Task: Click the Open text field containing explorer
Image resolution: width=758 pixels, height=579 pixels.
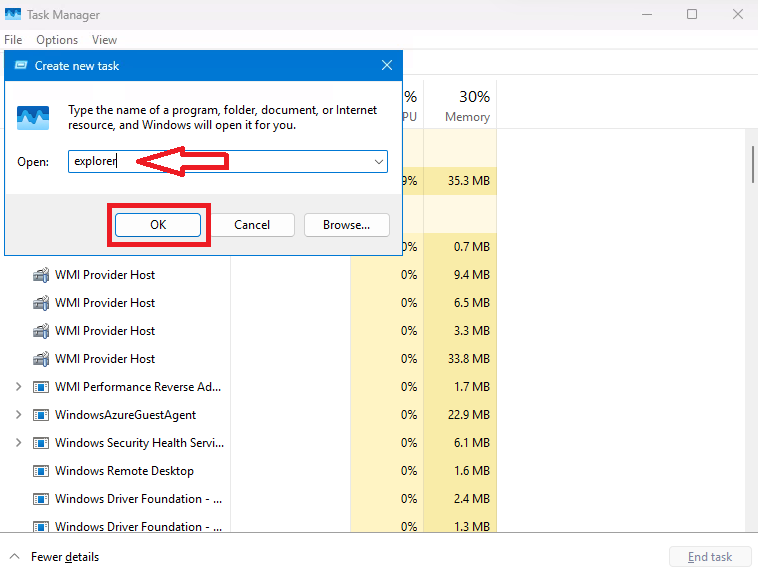Action: point(220,161)
